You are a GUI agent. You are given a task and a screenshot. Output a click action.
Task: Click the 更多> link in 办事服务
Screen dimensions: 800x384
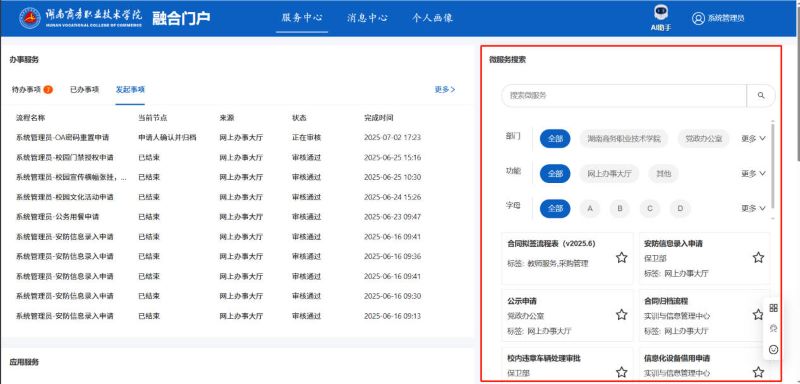click(x=445, y=90)
